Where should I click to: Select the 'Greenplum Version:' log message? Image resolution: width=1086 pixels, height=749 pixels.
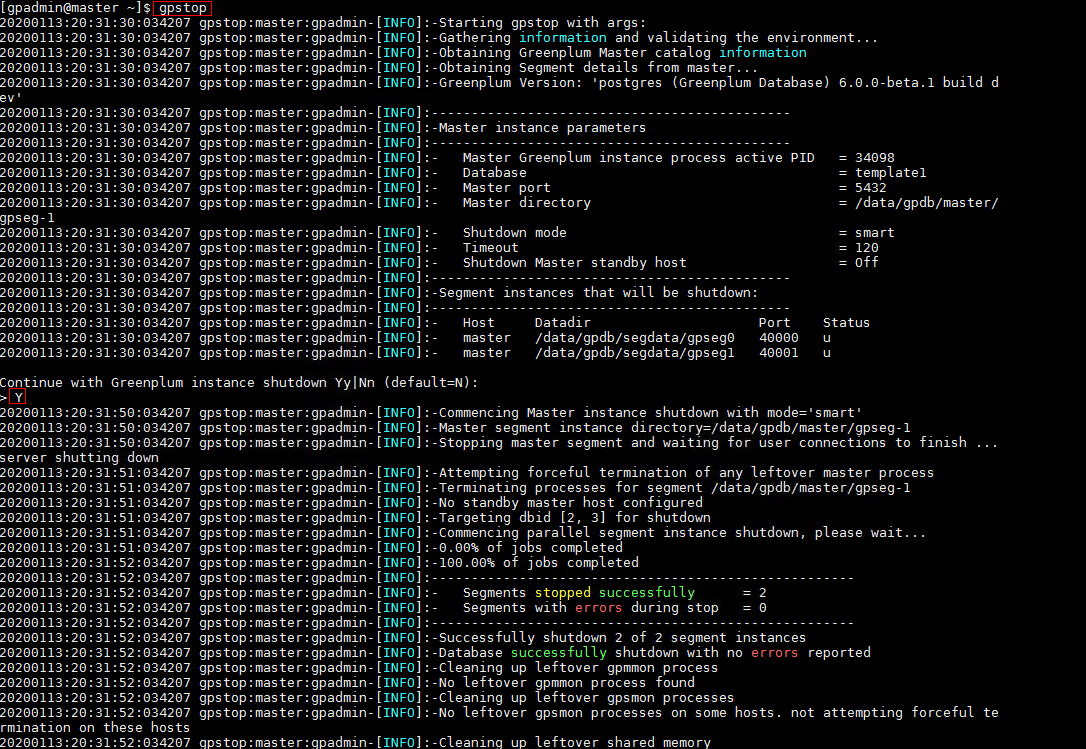click(x=718, y=83)
